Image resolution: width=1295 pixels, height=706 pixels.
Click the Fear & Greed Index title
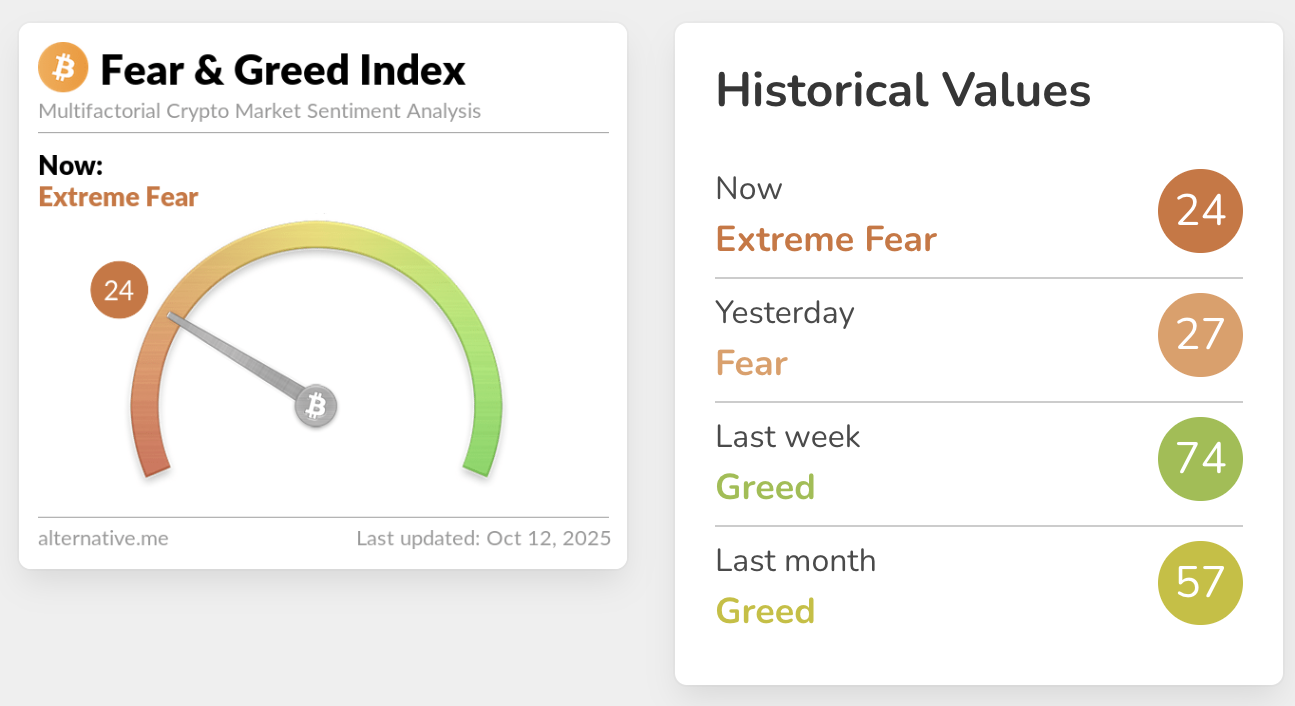click(x=283, y=70)
